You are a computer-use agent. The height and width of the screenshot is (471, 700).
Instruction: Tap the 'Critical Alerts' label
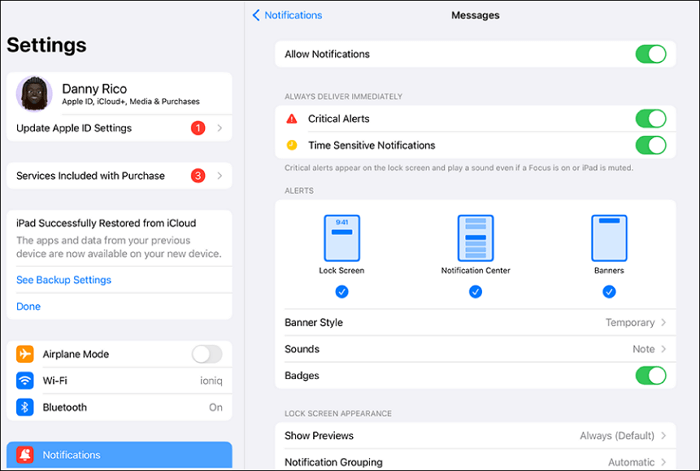click(x=339, y=119)
